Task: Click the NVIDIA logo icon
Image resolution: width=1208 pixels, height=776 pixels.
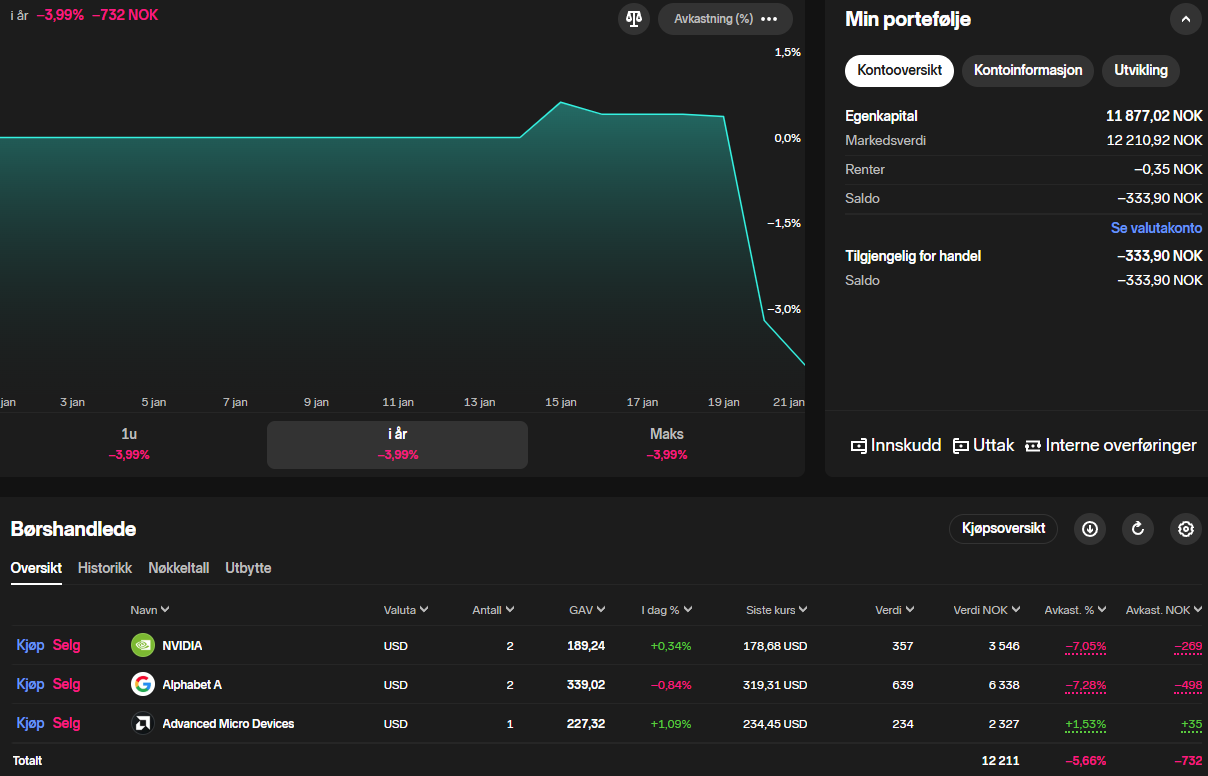Action: tap(143, 646)
